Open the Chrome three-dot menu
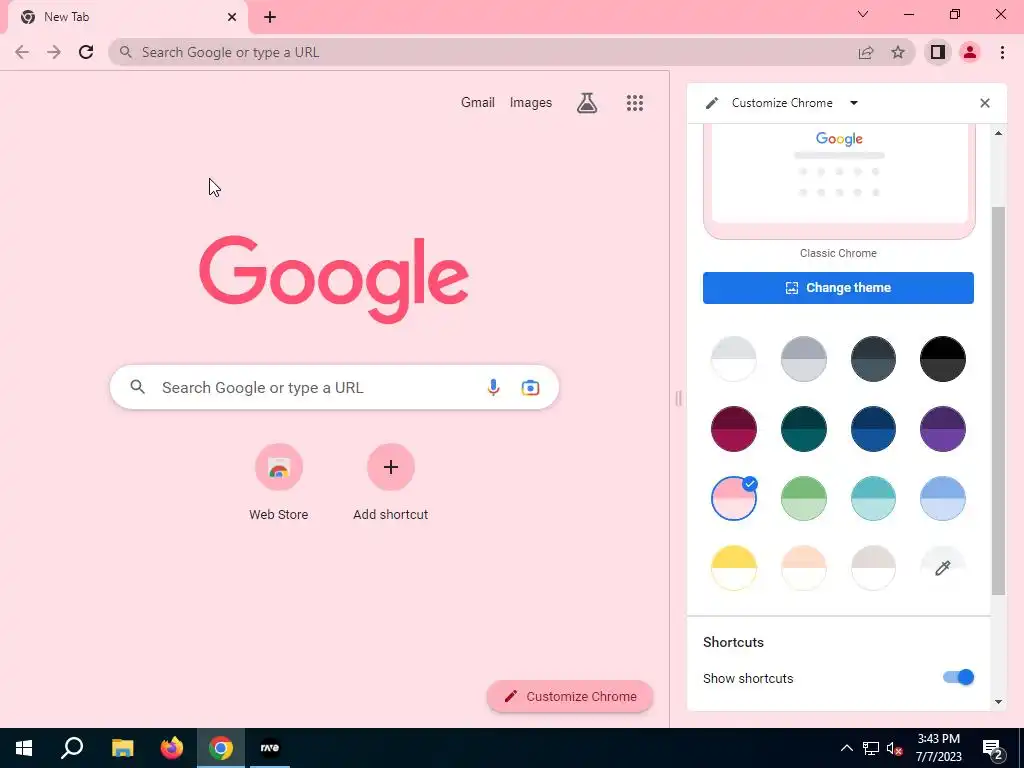This screenshot has height=768, width=1024. [x=1002, y=52]
